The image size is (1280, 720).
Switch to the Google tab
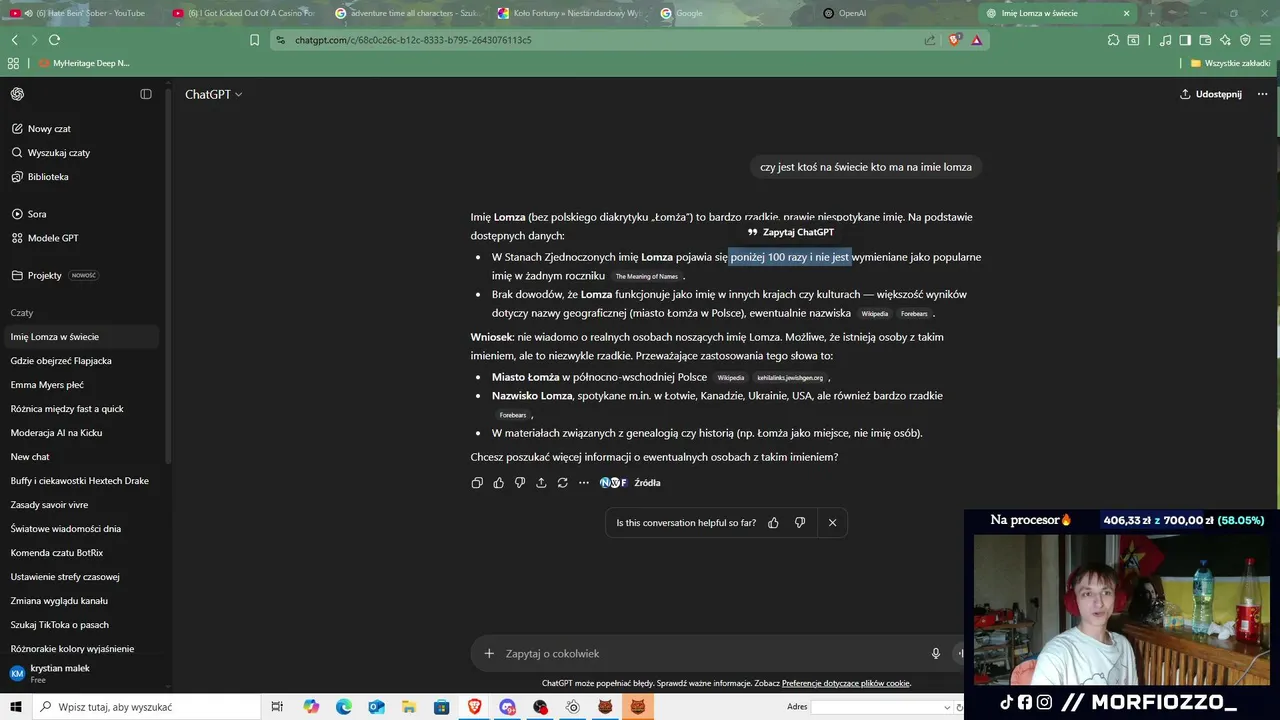pos(731,13)
